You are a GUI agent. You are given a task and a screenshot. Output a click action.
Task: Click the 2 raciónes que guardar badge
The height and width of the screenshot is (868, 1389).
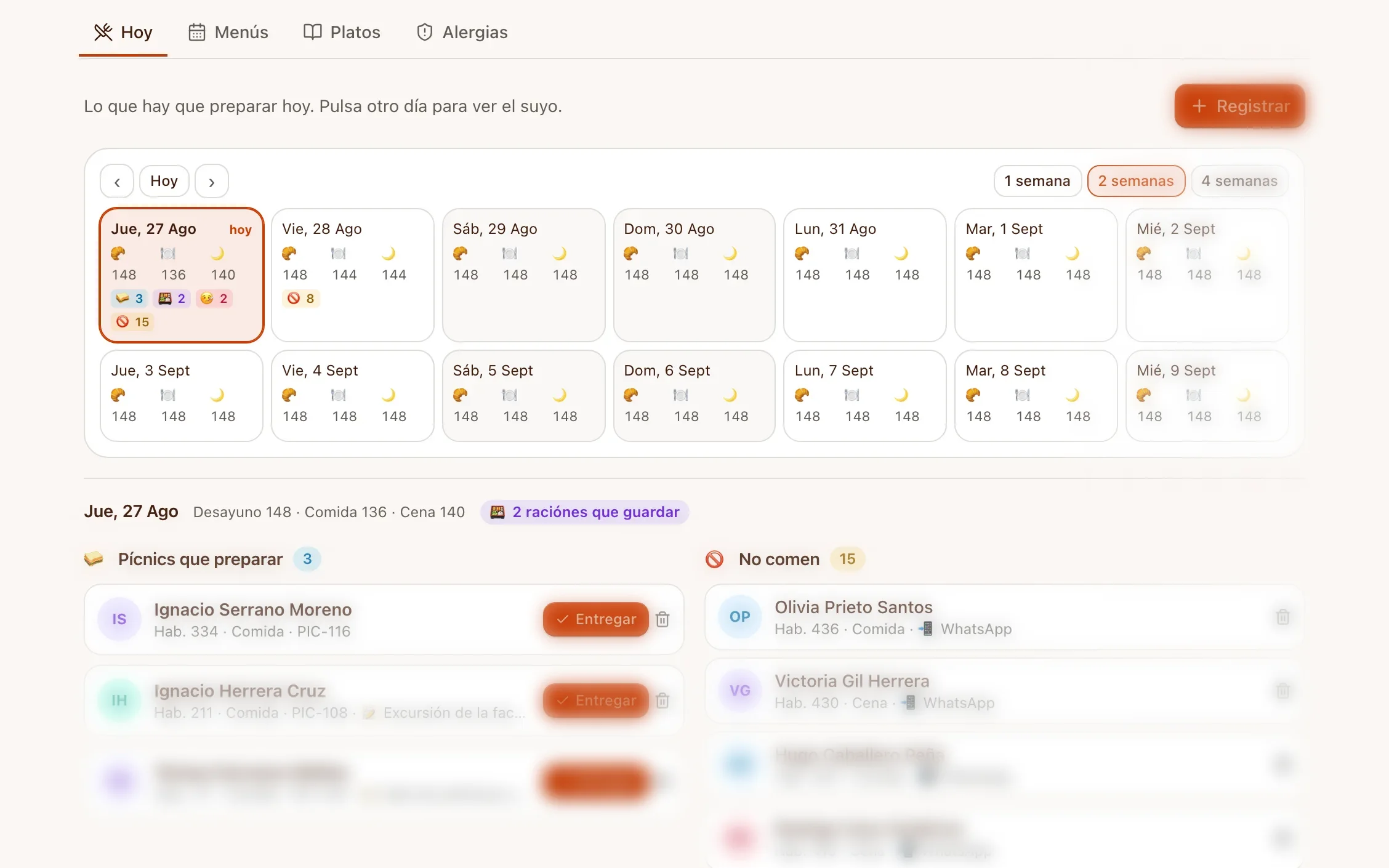pyautogui.click(x=585, y=512)
